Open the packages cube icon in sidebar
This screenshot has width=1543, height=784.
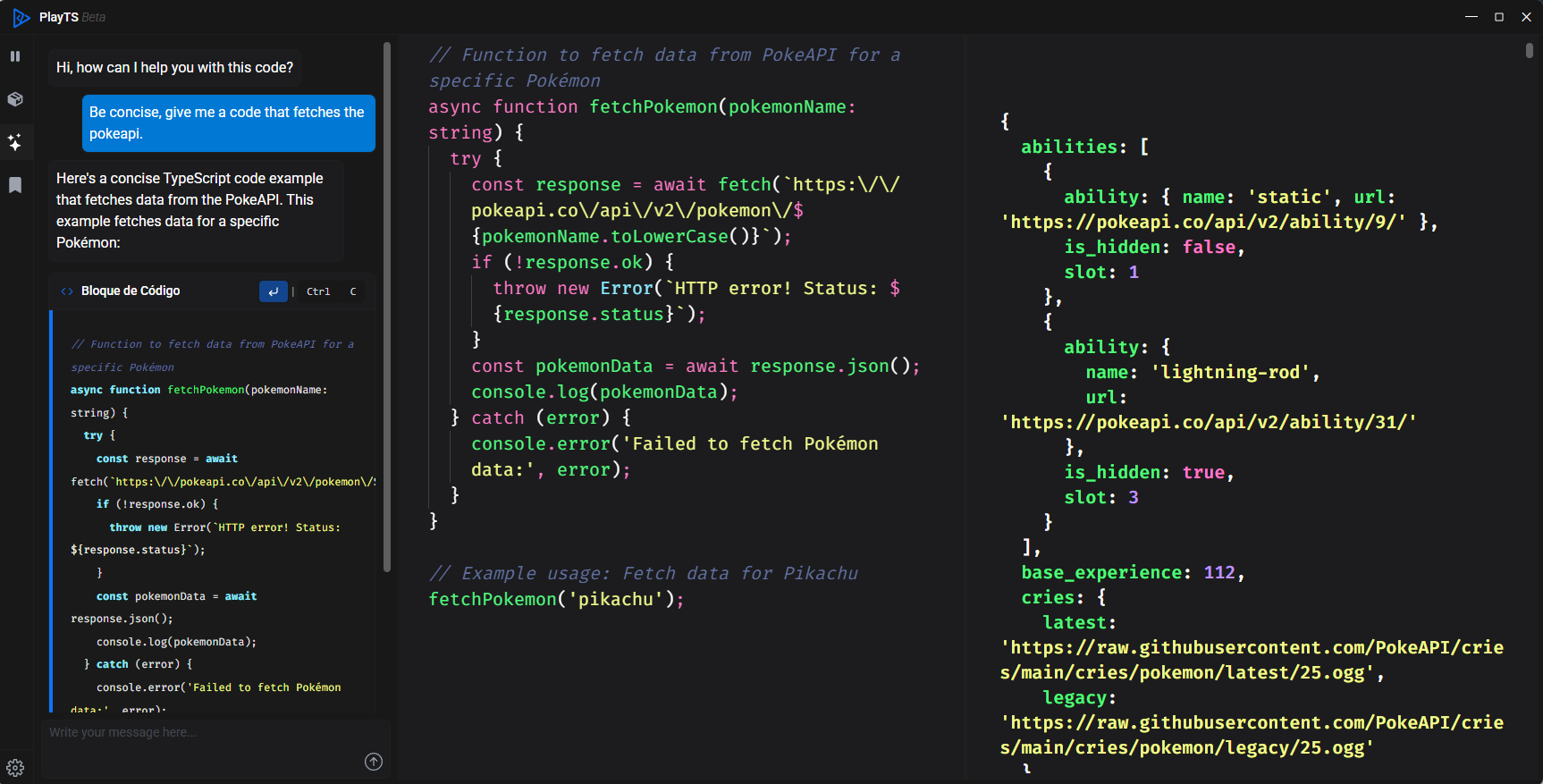pyautogui.click(x=15, y=99)
